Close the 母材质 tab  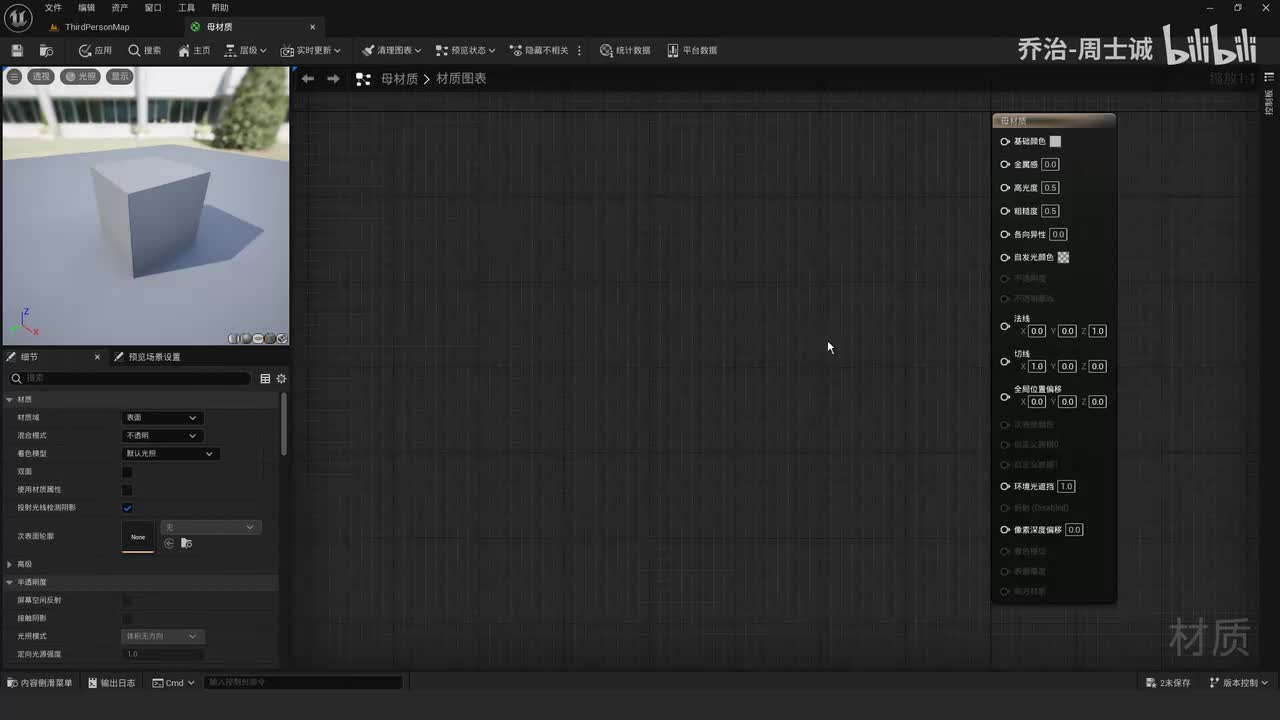click(x=313, y=27)
